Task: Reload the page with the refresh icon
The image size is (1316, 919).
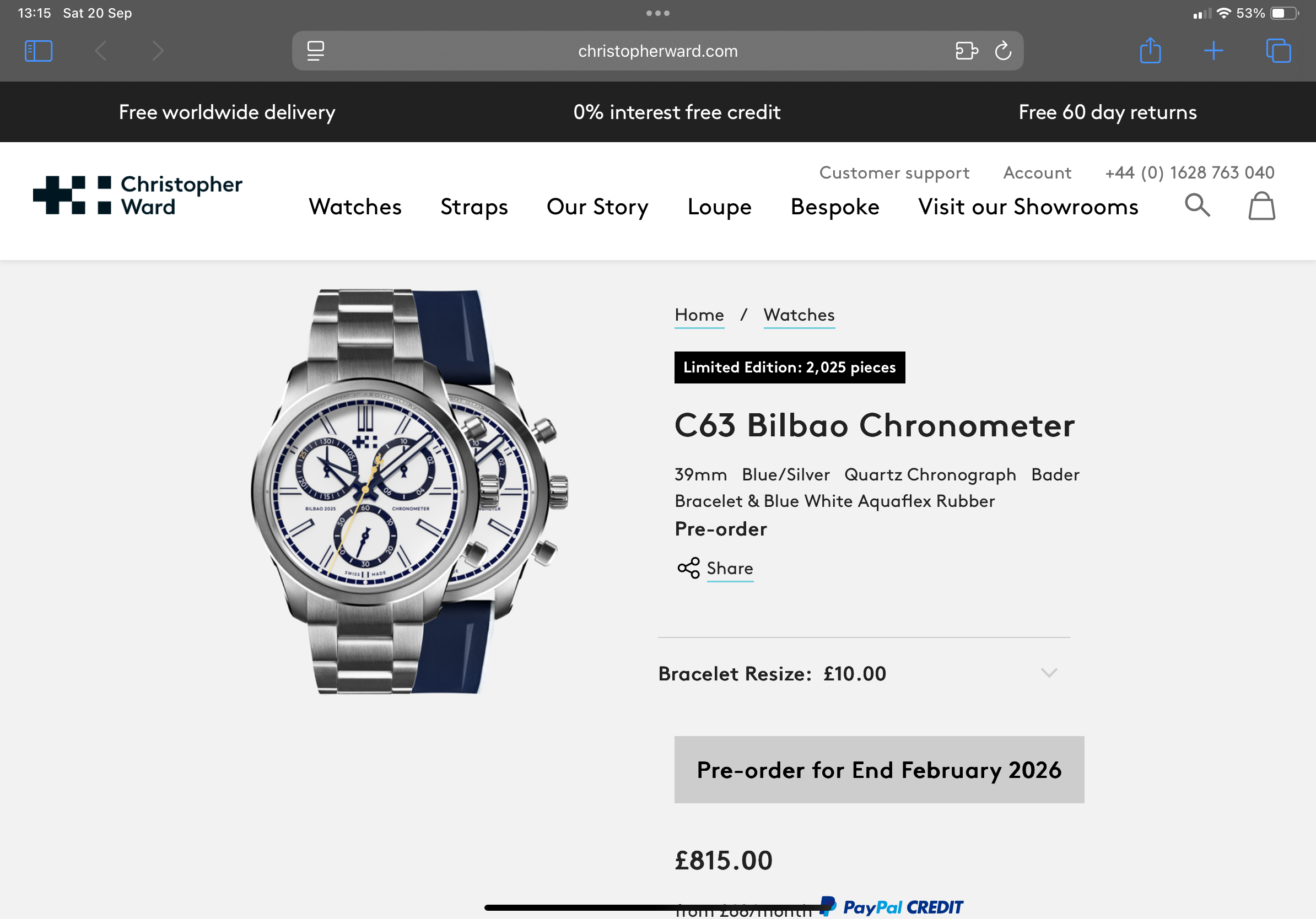Action: pos(1003,51)
